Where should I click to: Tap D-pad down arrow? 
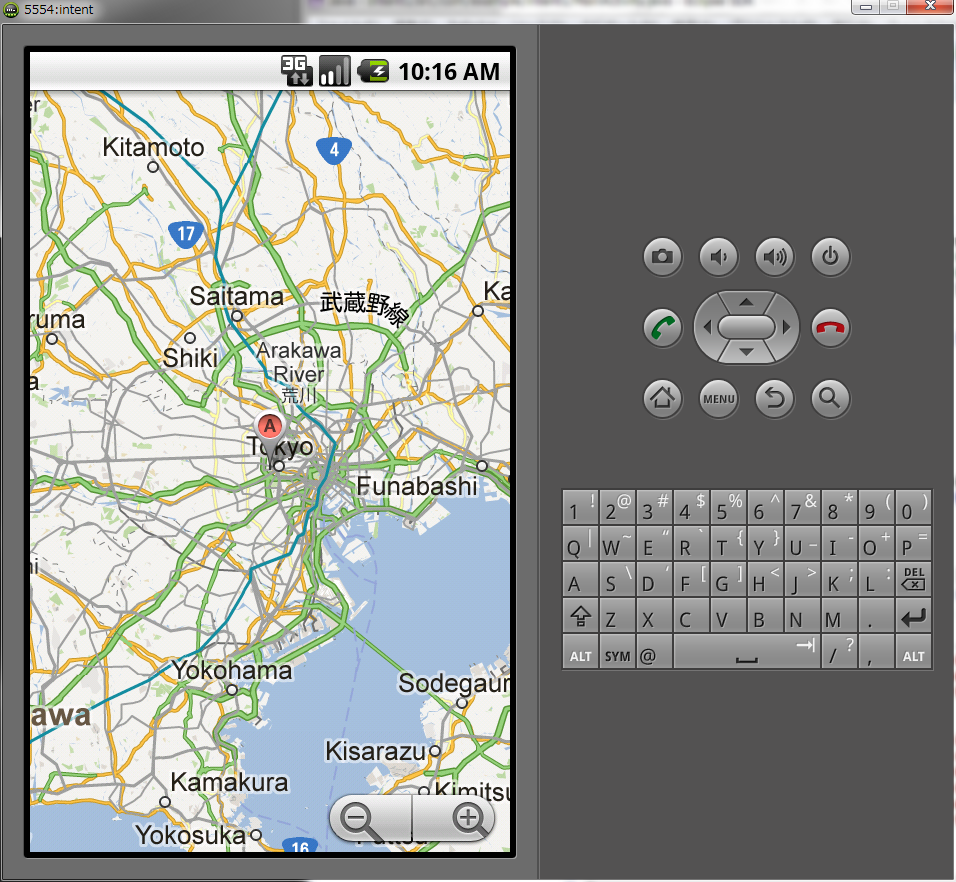click(x=746, y=352)
